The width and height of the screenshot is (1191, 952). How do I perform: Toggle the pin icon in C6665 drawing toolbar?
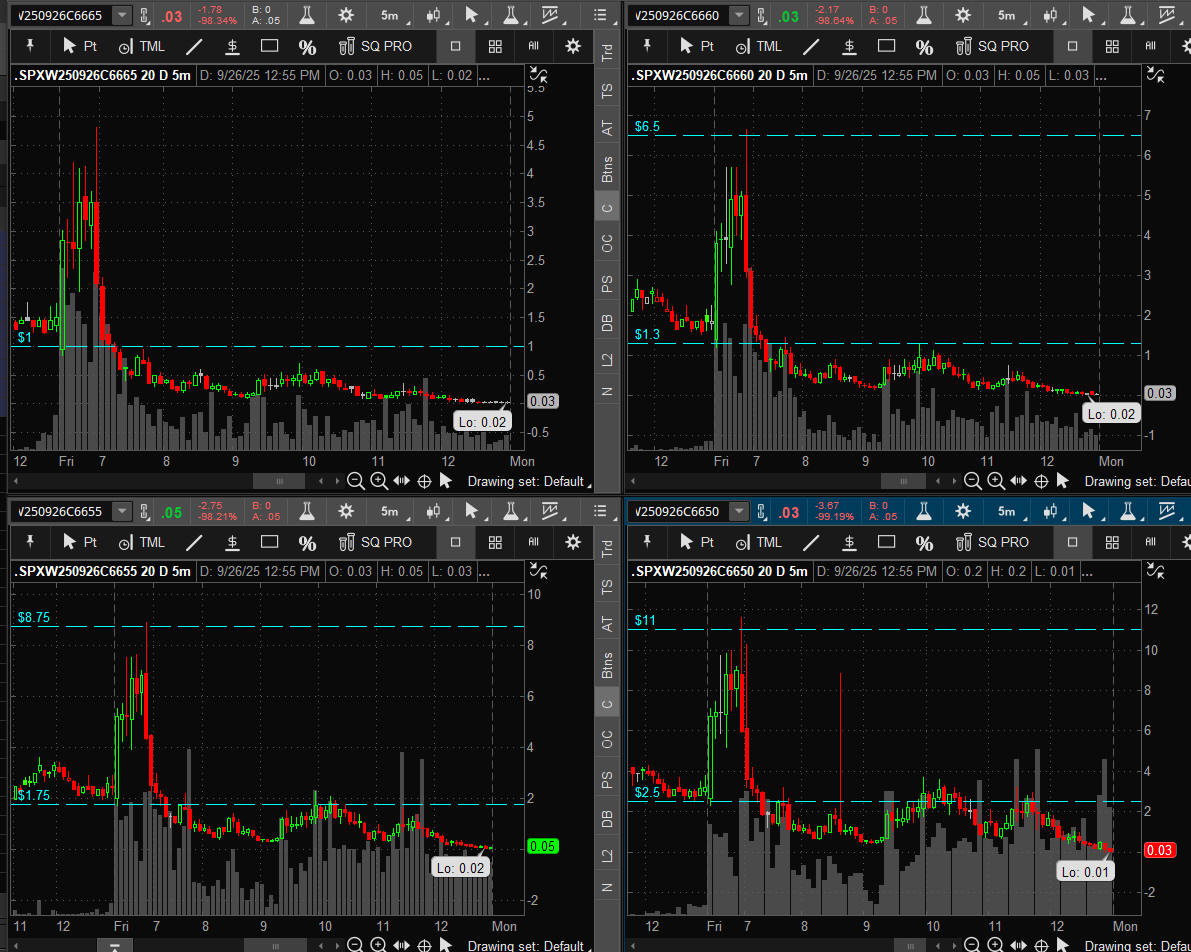coord(31,46)
